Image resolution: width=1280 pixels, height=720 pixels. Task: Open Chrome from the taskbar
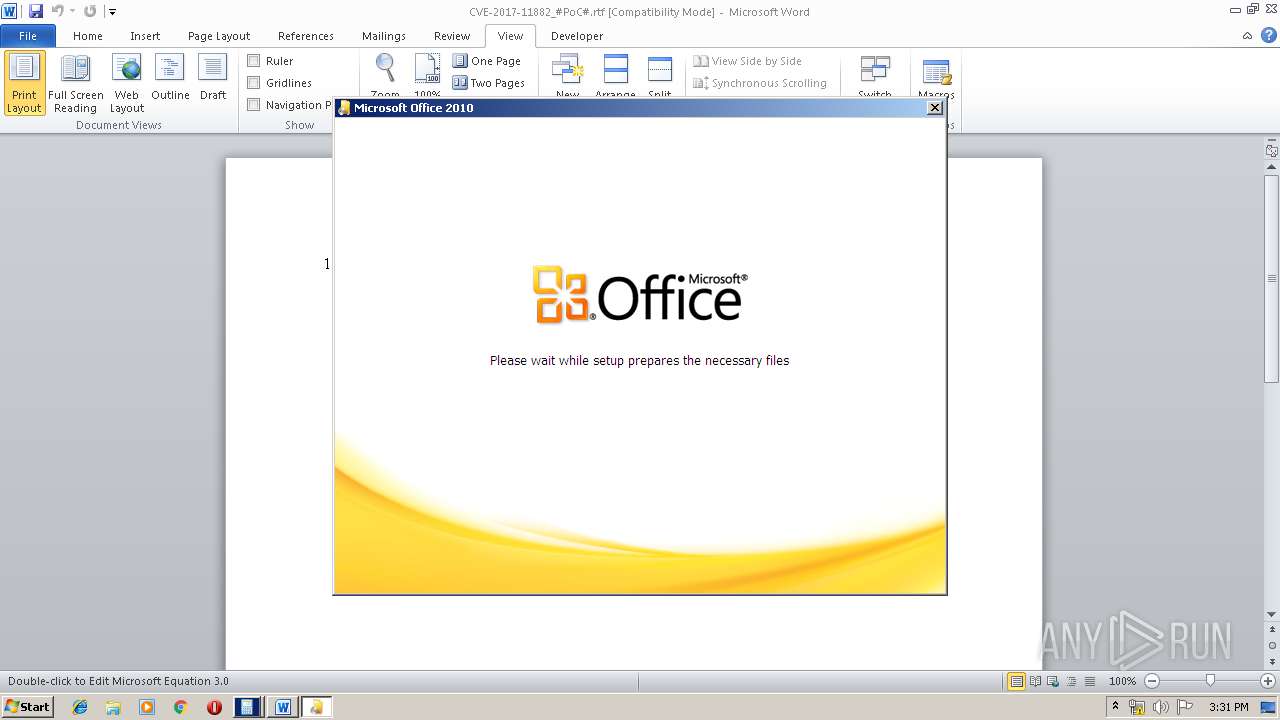click(x=180, y=707)
